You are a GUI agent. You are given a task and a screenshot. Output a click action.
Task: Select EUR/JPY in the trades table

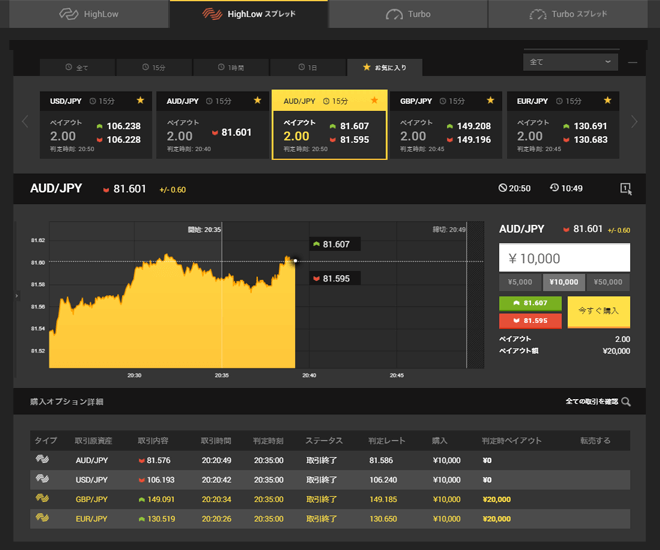point(91,519)
